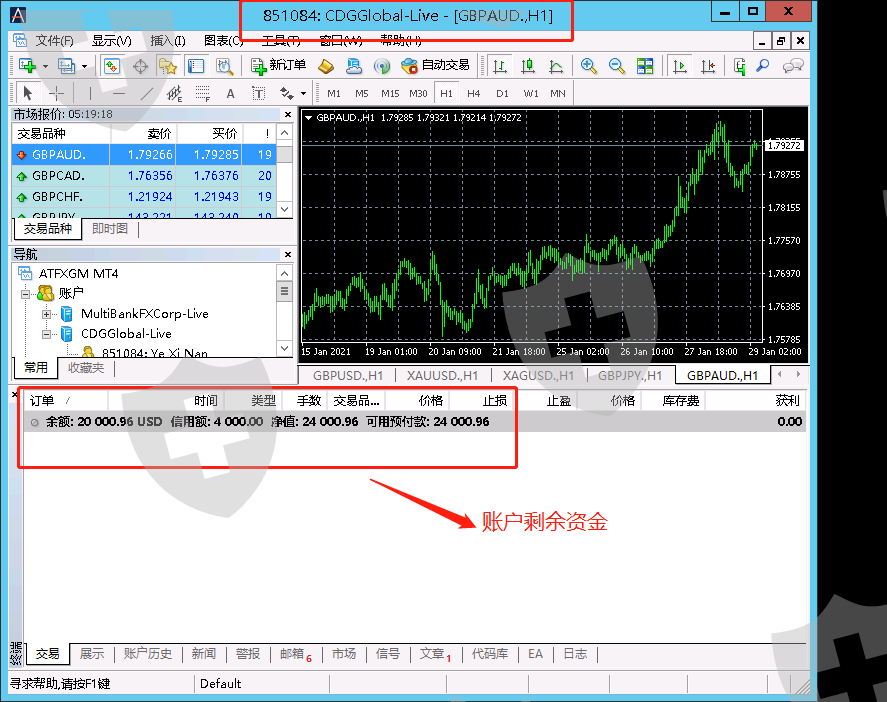Select the equidistant channel tool

coord(174,93)
